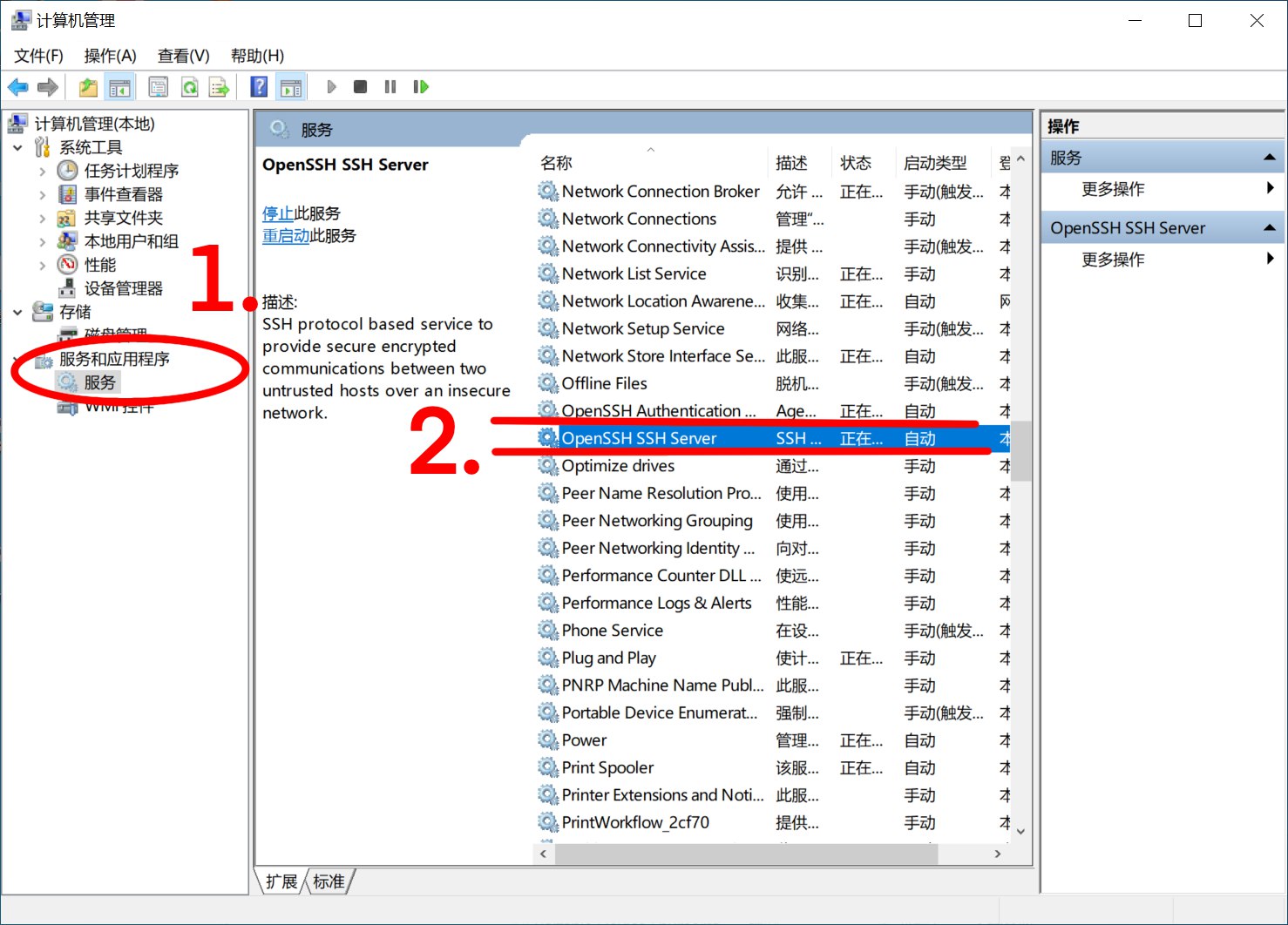Open the Properties toolbar icon
The height and width of the screenshot is (925, 1288).
[158, 87]
